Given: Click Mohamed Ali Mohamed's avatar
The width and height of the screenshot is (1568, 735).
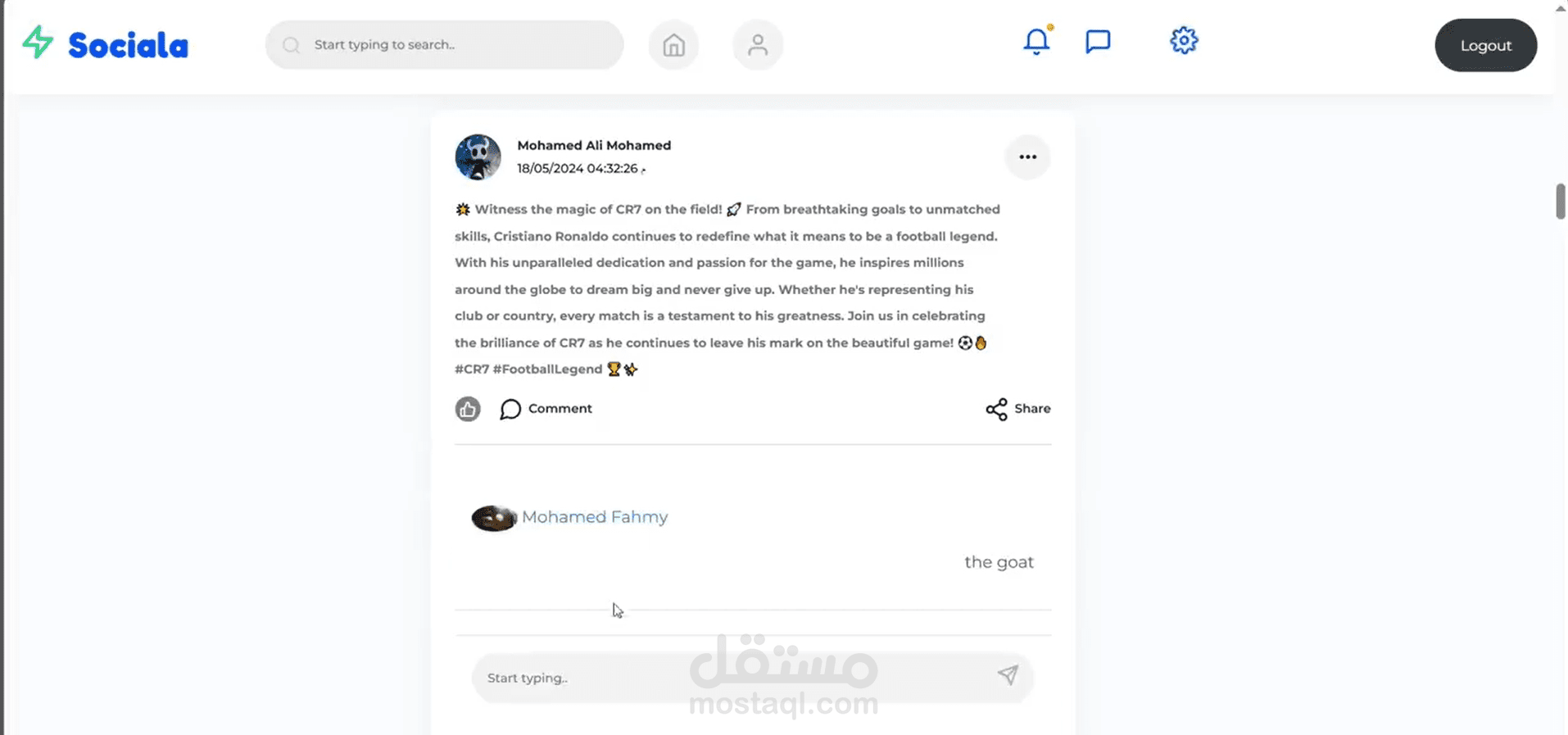Looking at the screenshot, I should pos(478,157).
